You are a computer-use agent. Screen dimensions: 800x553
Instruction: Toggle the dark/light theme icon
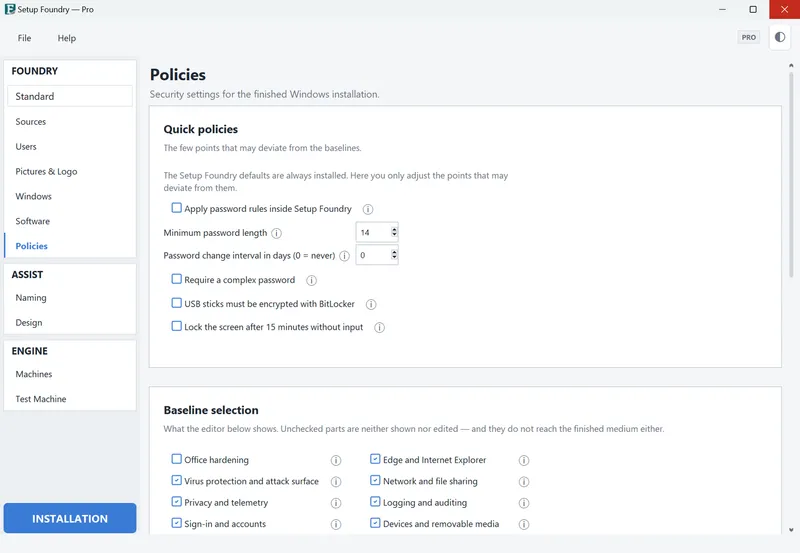click(780, 37)
